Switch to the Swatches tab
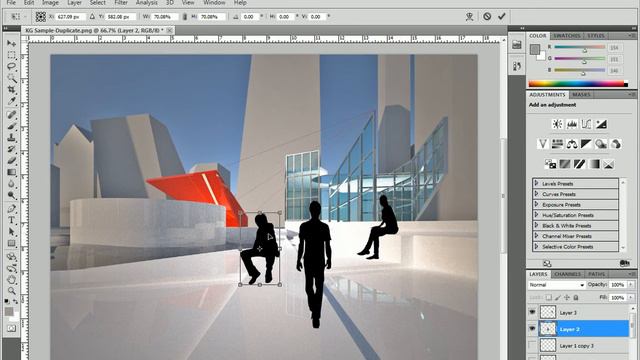This screenshot has height=360, width=640. click(567, 36)
